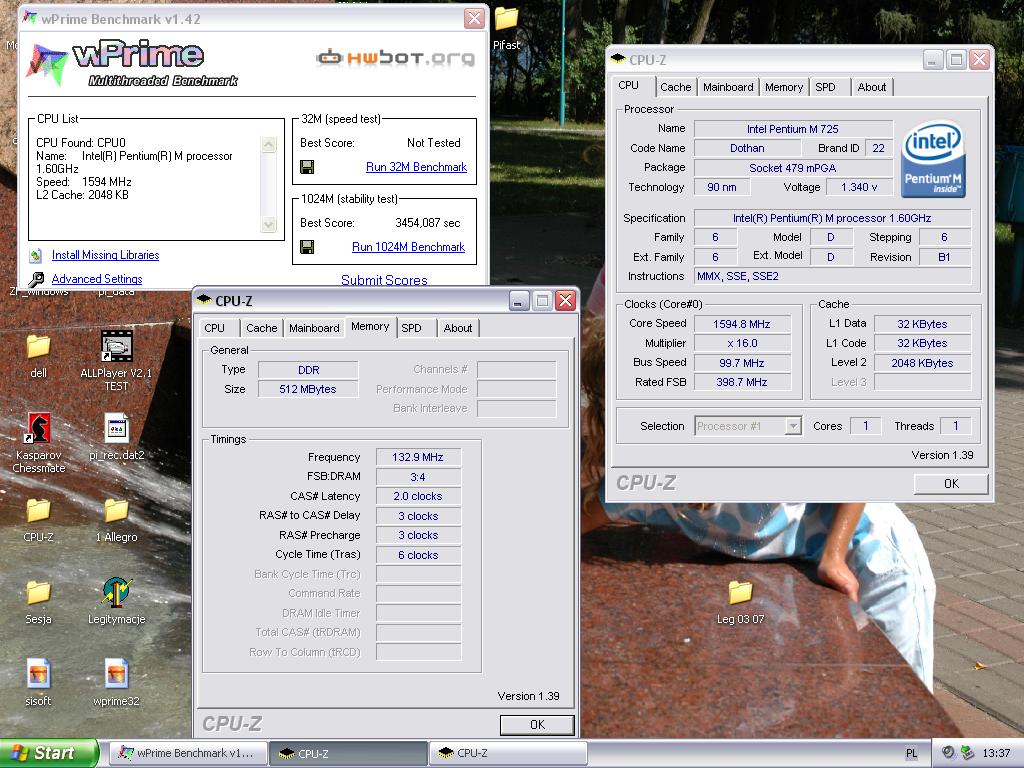Open the Processor #1 selection dropdown
The image size is (1024, 768).
pyautogui.click(x=793, y=426)
